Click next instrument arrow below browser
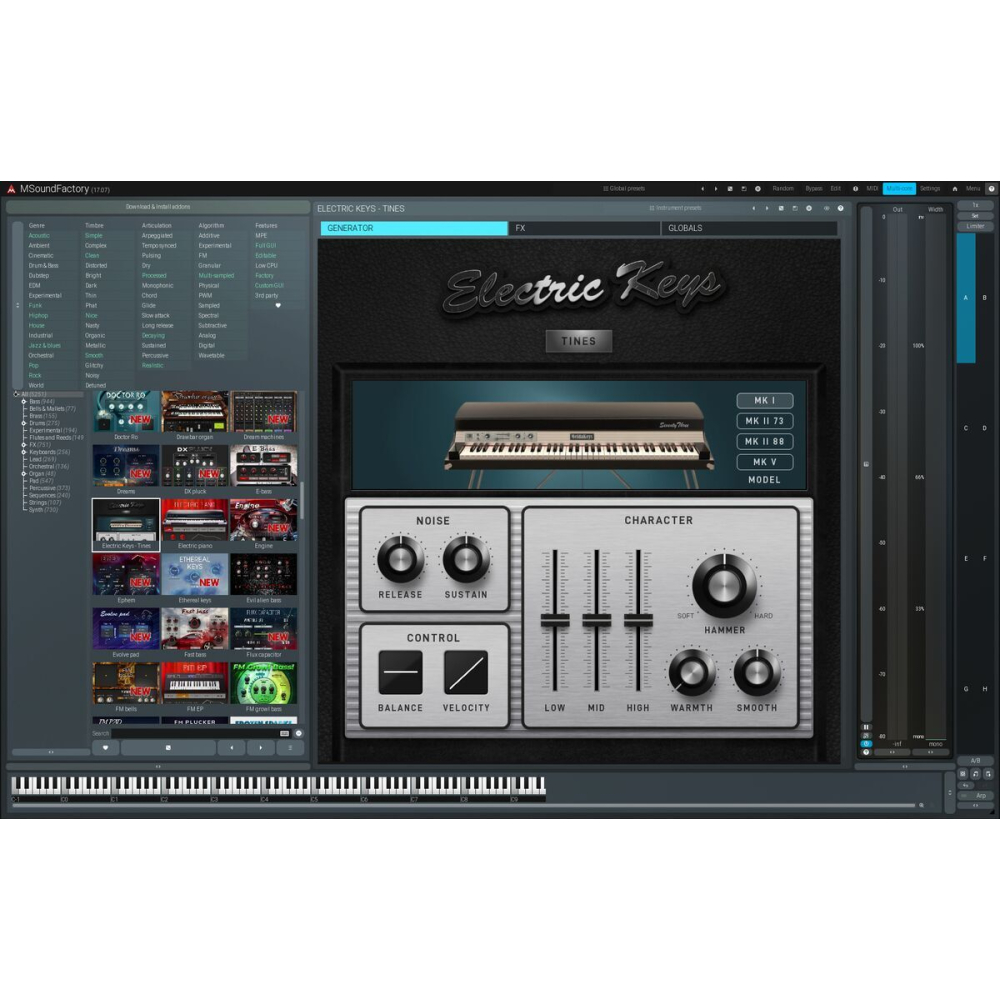The height and width of the screenshot is (1000, 1000). (x=260, y=747)
